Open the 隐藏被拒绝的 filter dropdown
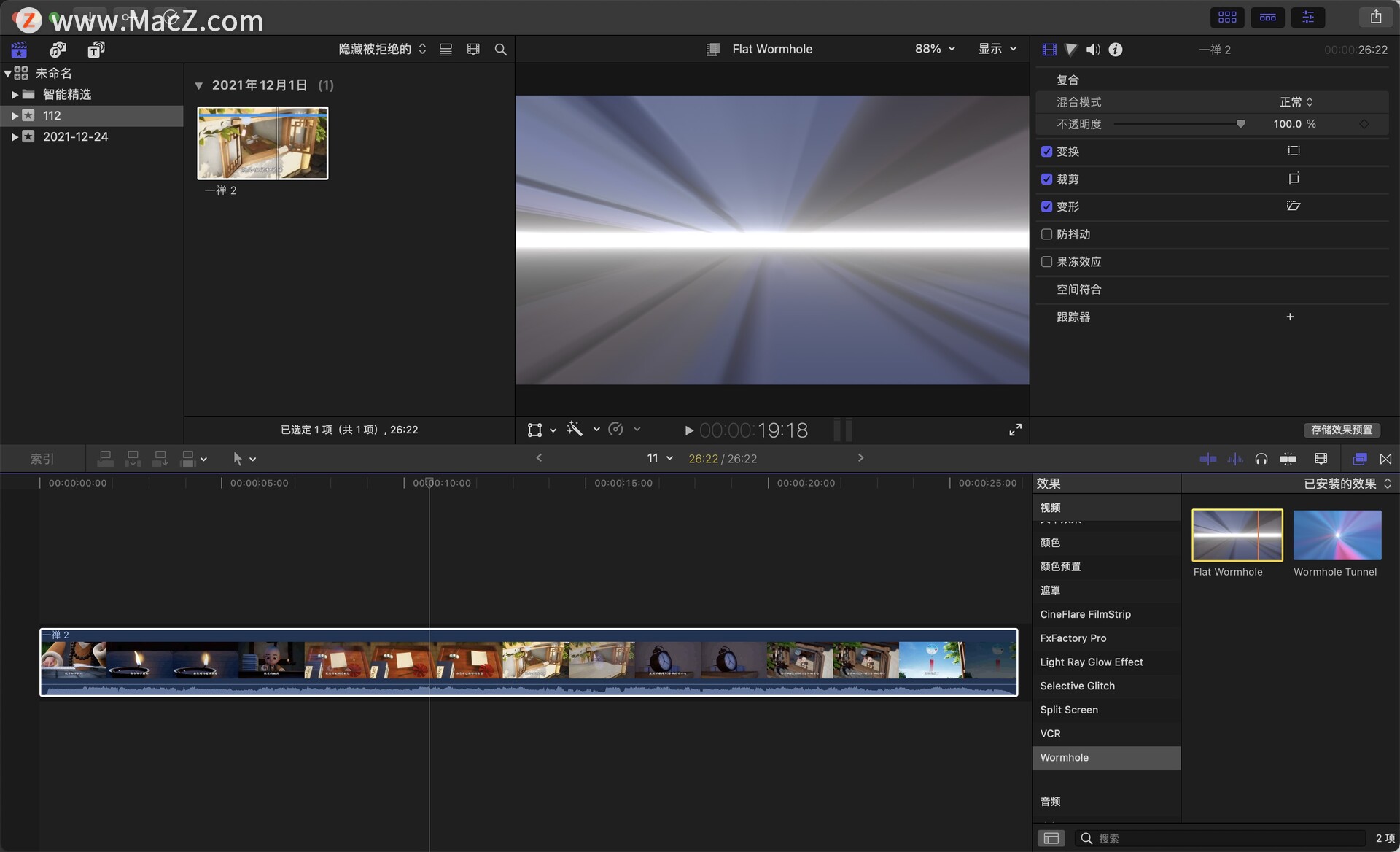This screenshot has width=1400, height=852. [x=382, y=49]
